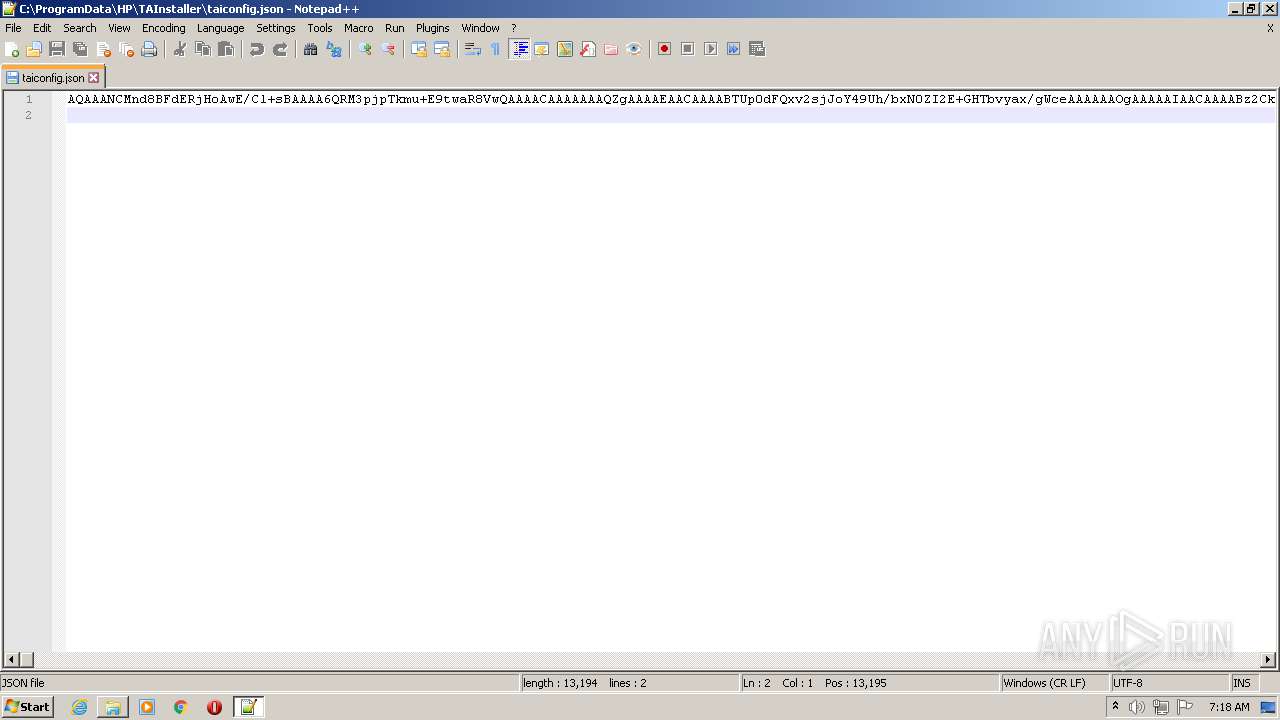This screenshot has width=1280, height=720.
Task: Close the current document via toolbar icon
Action: click(103, 49)
